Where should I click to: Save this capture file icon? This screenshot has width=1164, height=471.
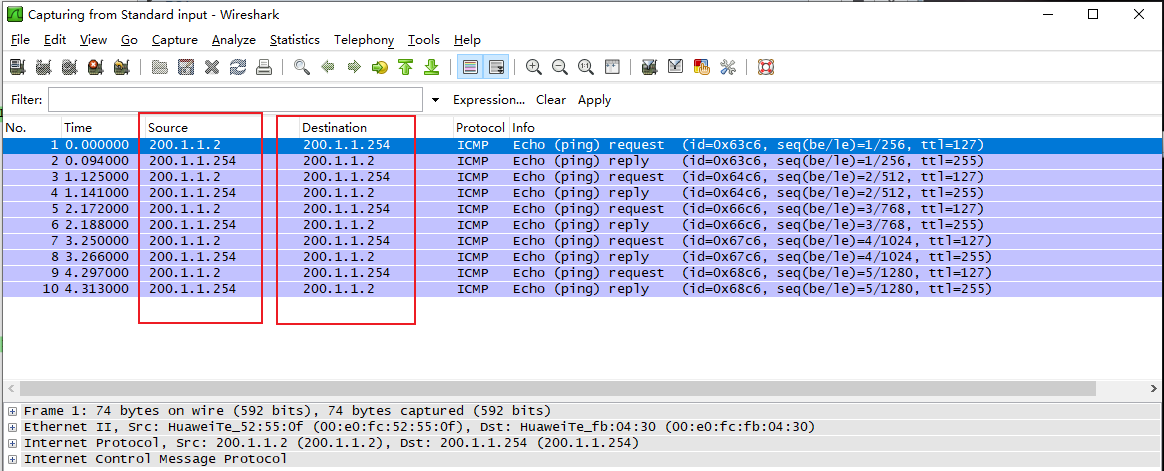(x=186, y=68)
